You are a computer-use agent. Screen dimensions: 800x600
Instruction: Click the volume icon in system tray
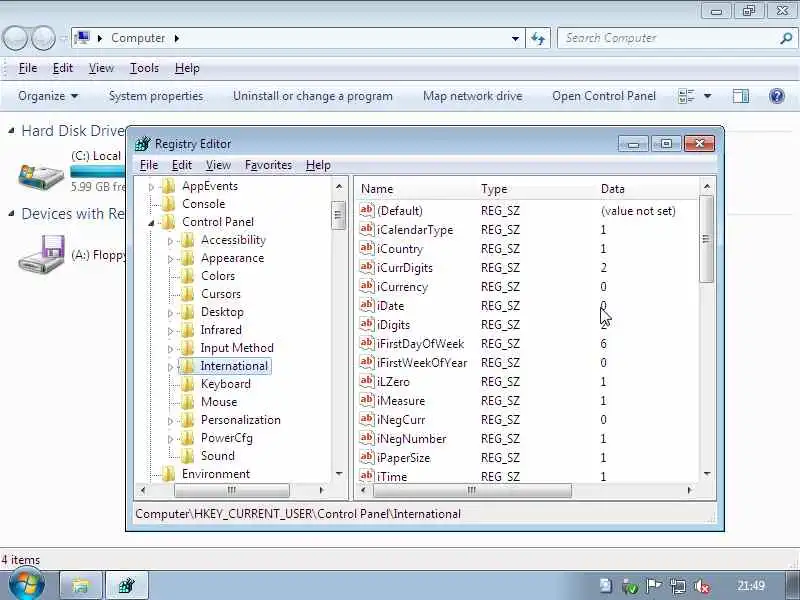(x=703, y=587)
